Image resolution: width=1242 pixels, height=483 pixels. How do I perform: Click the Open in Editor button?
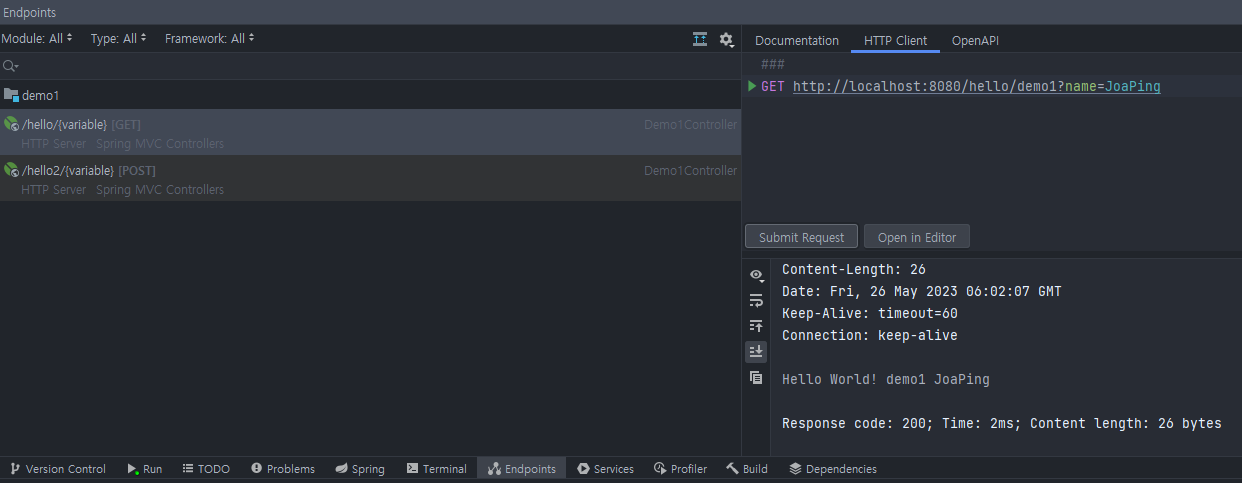[917, 237]
